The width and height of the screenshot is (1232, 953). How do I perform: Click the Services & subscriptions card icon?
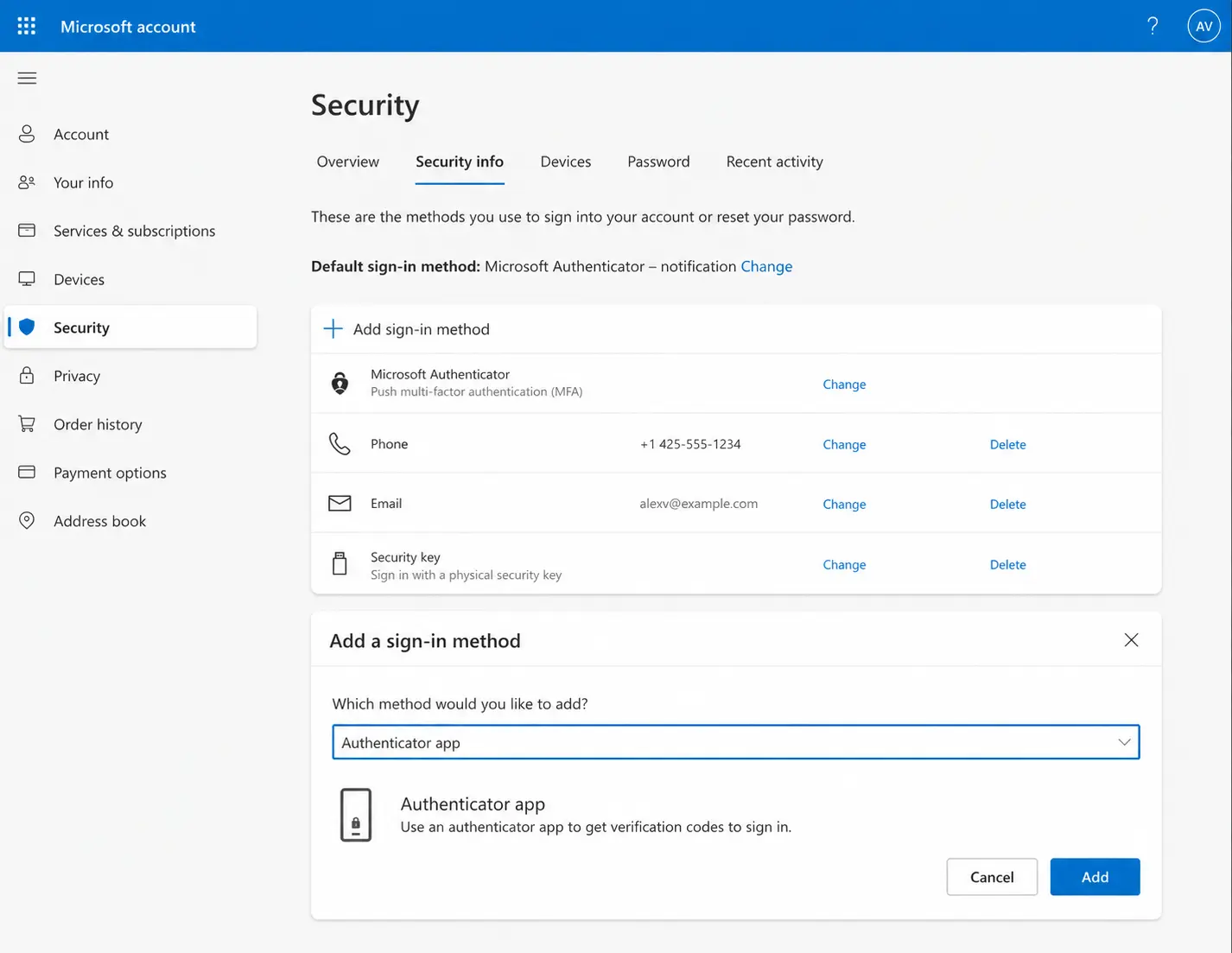pos(27,231)
